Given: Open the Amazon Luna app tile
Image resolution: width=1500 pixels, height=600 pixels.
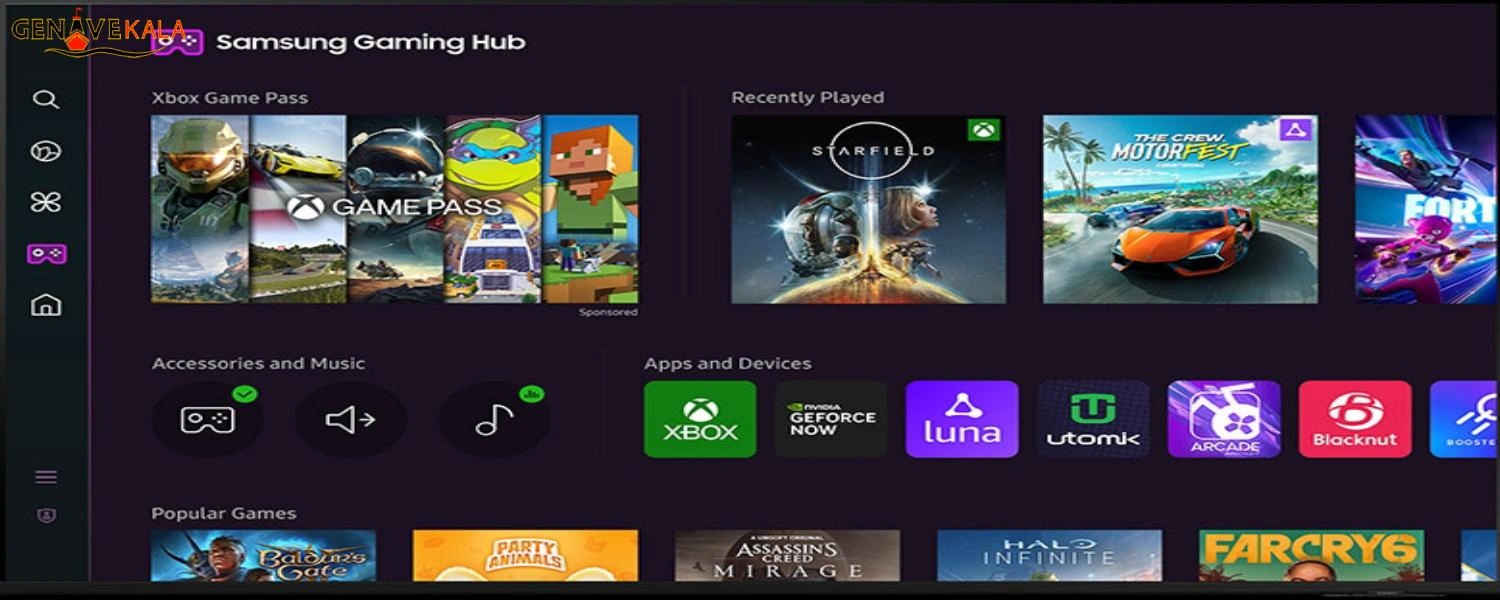Looking at the screenshot, I should pos(962,419).
